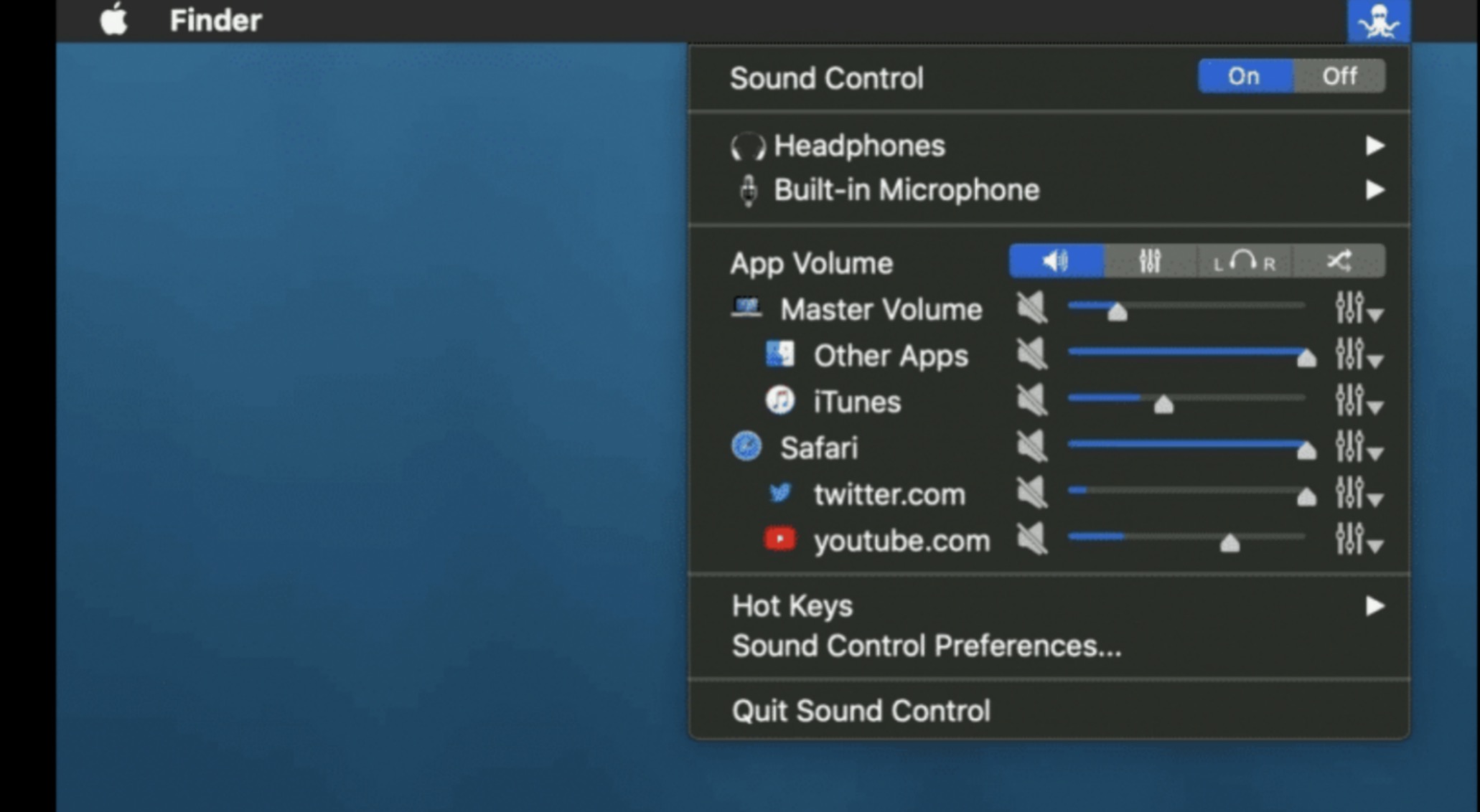The height and width of the screenshot is (812, 1480).
Task: Click the "iTunes" label
Action: click(x=857, y=402)
